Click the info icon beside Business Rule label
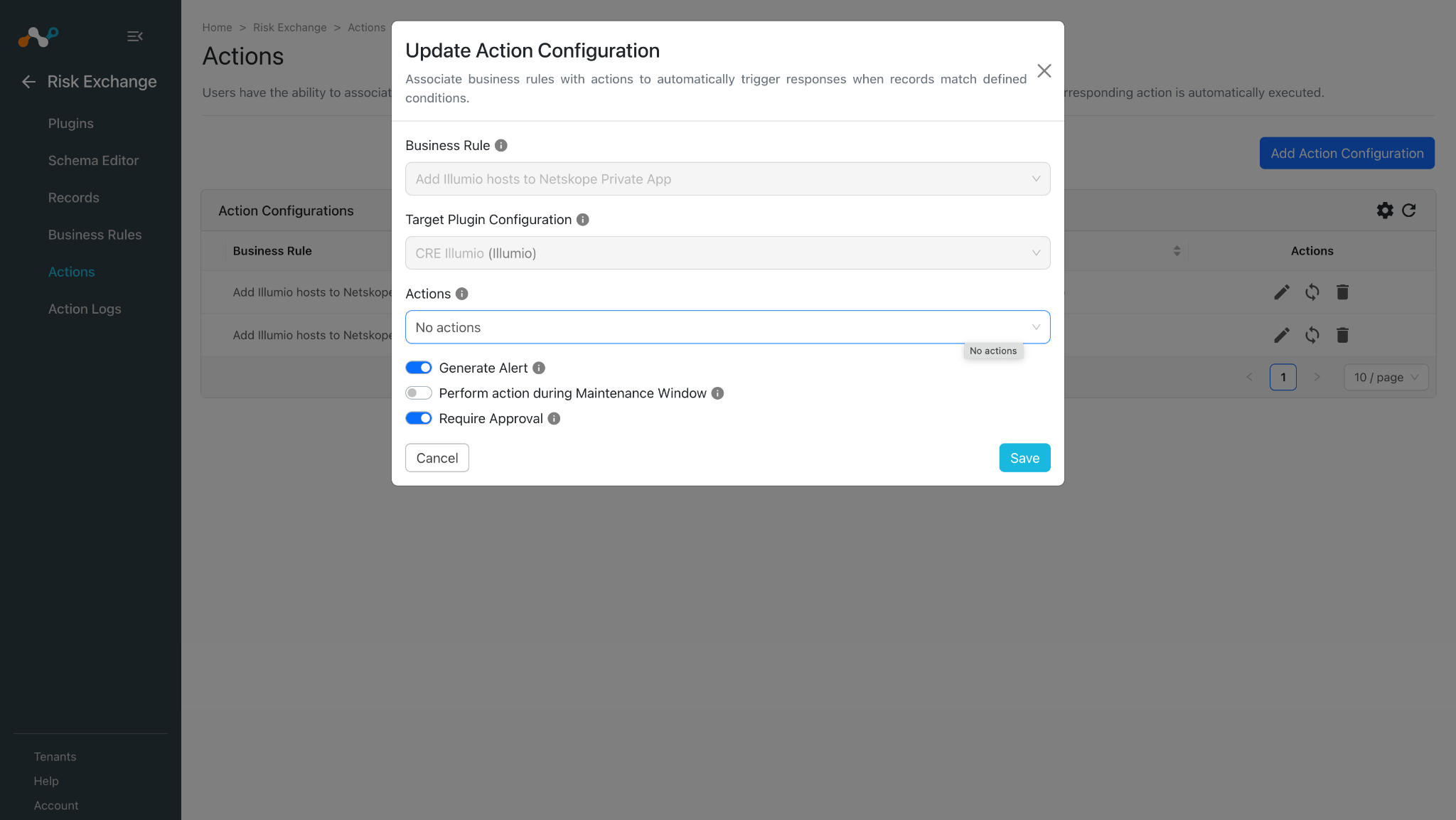Image resolution: width=1456 pixels, height=820 pixels. click(x=501, y=145)
